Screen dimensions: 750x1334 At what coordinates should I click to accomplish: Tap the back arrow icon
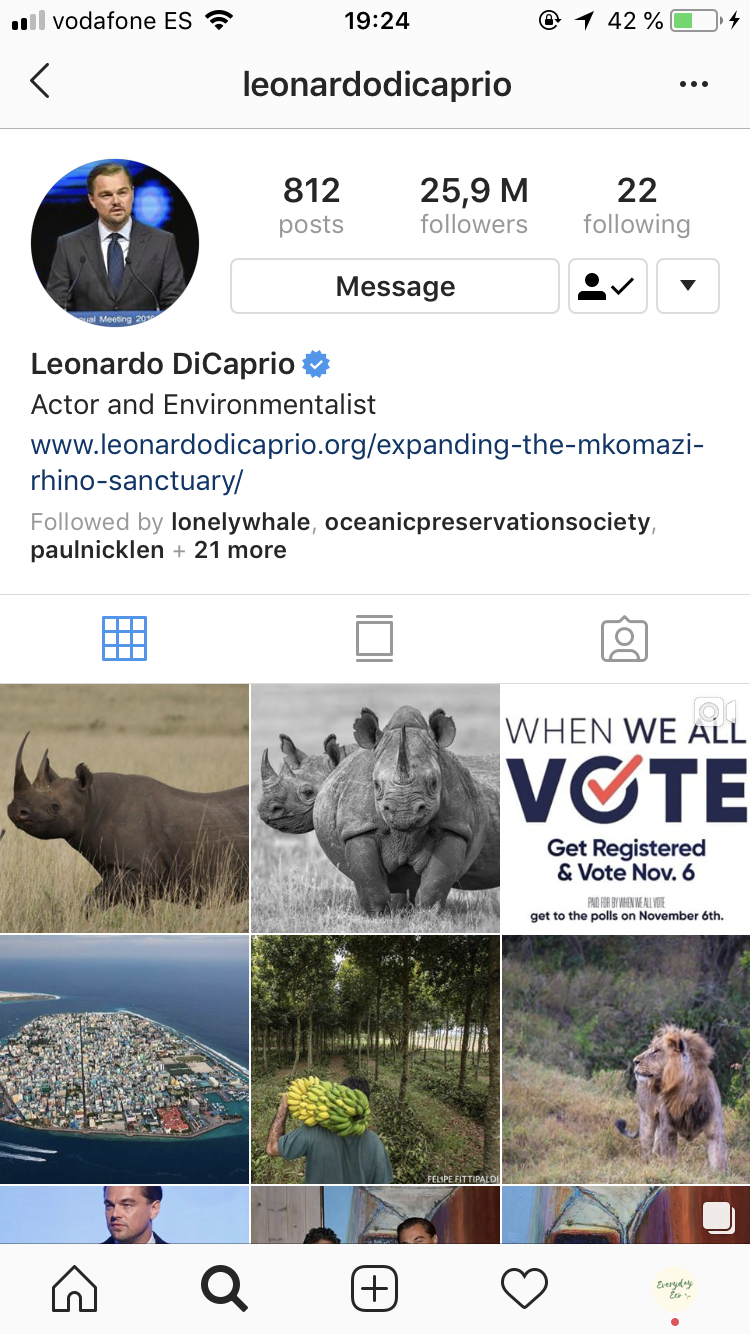pyautogui.click(x=40, y=82)
